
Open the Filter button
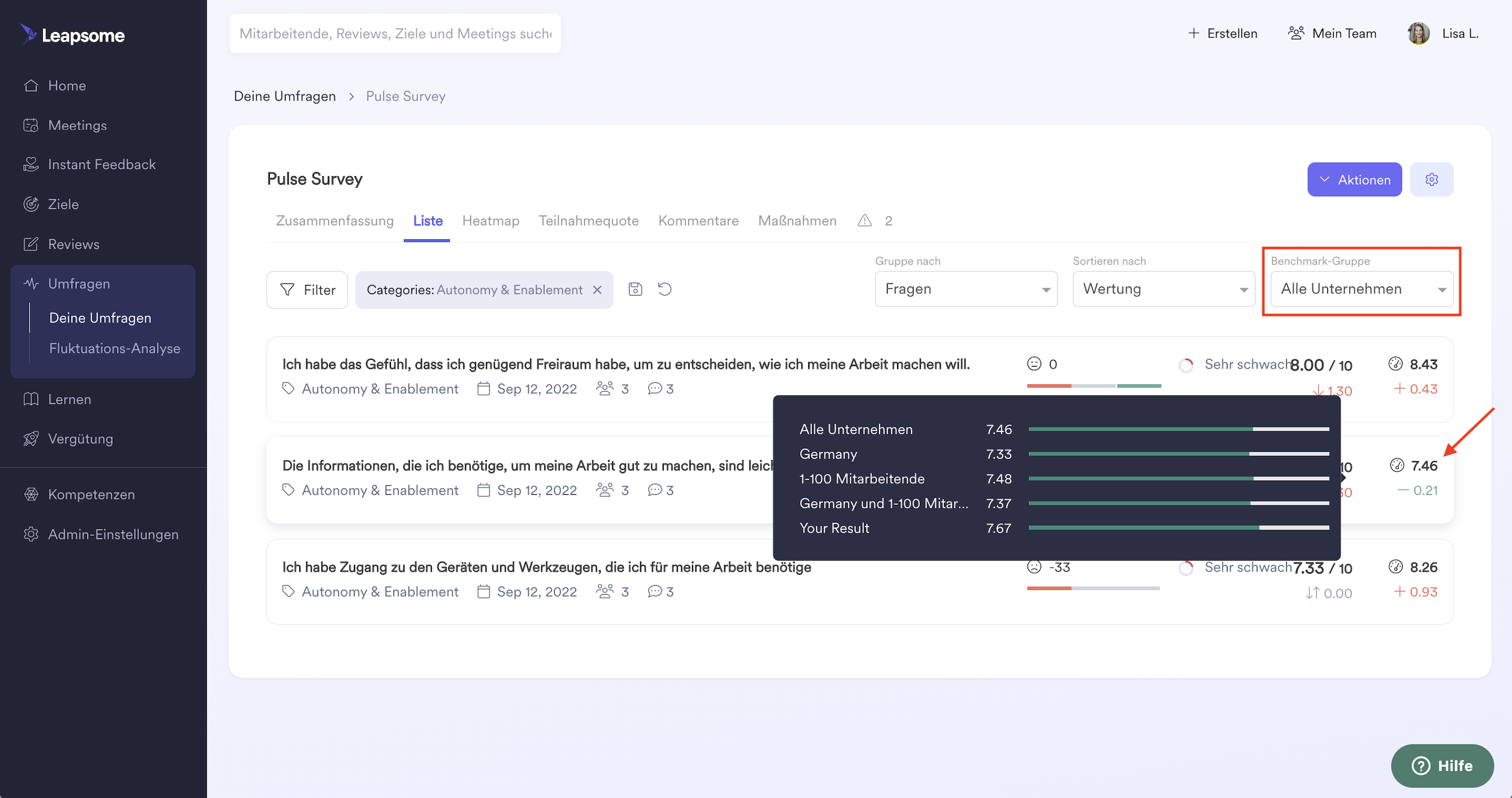pos(307,290)
